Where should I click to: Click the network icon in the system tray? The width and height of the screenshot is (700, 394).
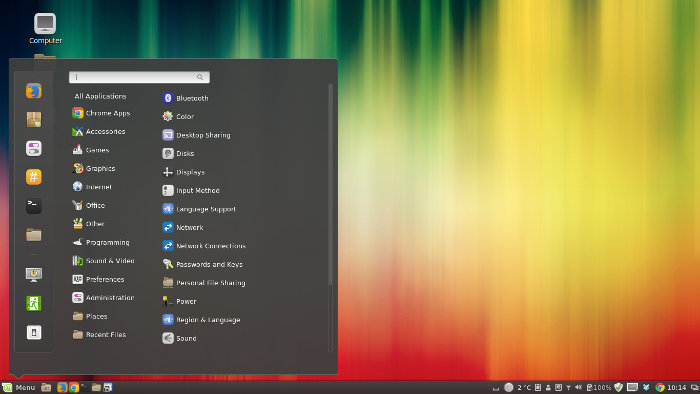click(x=568, y=387)
